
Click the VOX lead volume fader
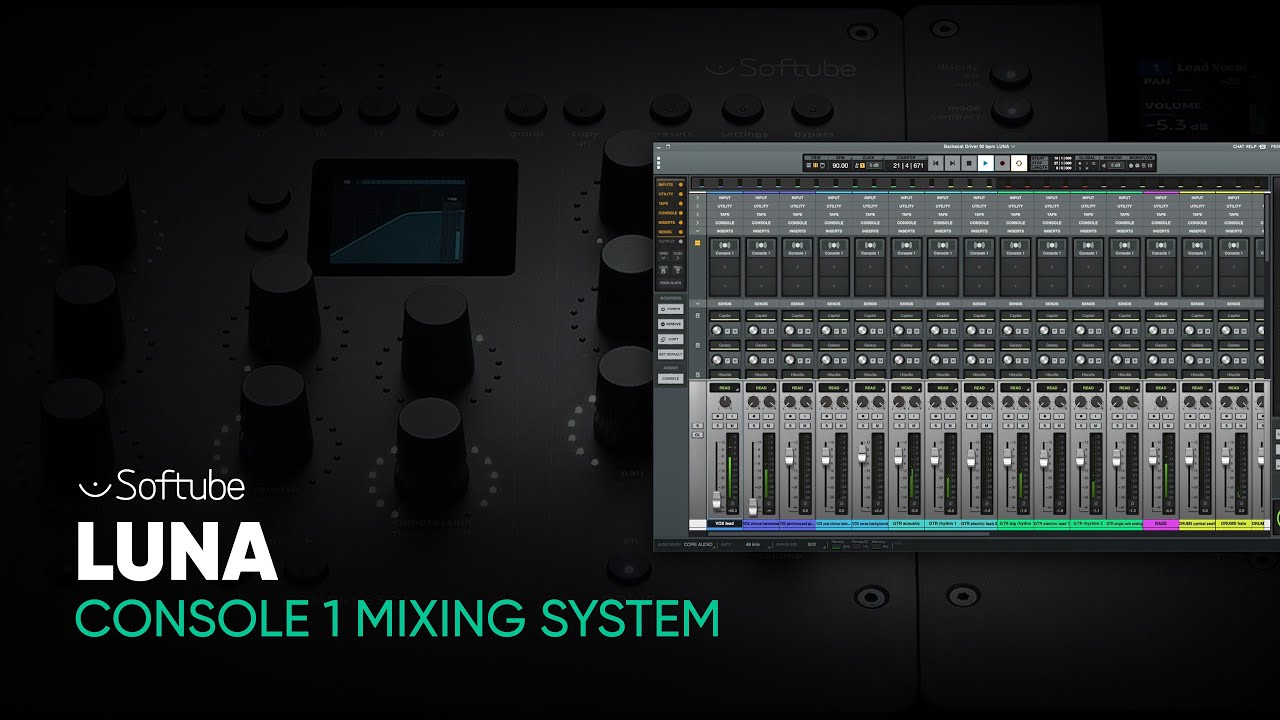point(717,500)
